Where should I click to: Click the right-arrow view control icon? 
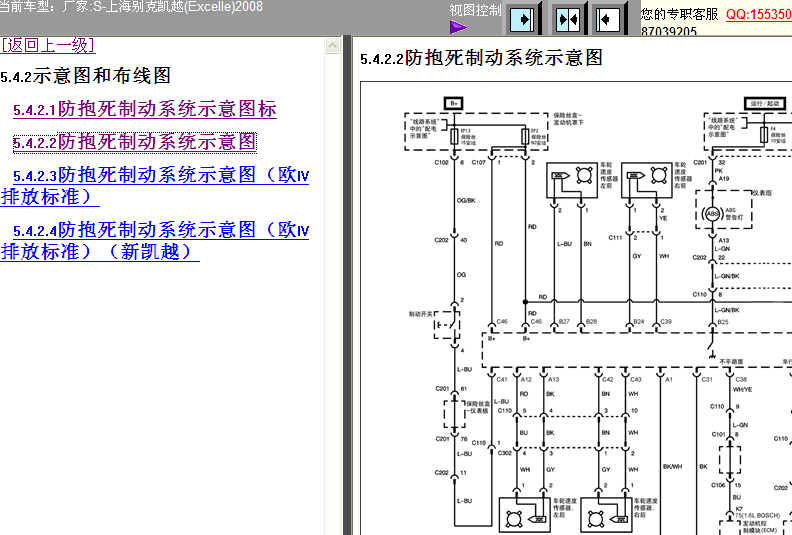(523, 20)
